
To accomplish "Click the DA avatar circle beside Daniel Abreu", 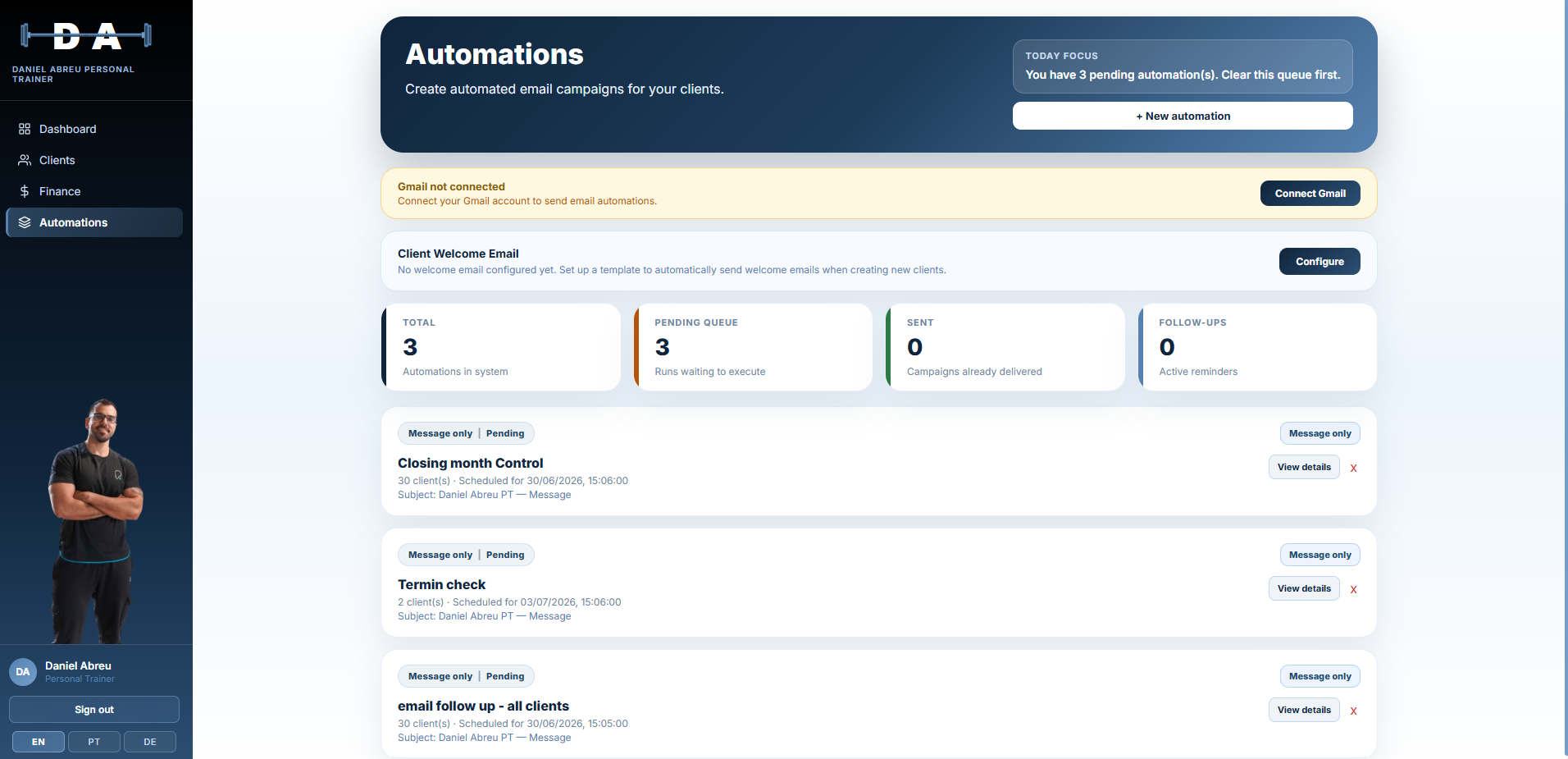I will 23,671.
